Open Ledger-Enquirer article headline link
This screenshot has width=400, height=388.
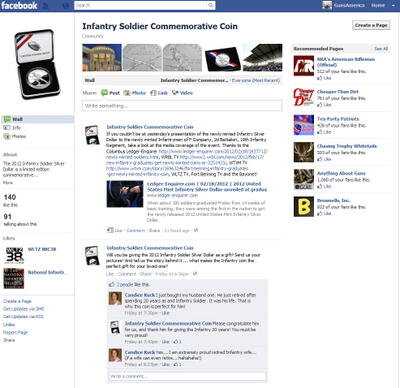(207, 187)
